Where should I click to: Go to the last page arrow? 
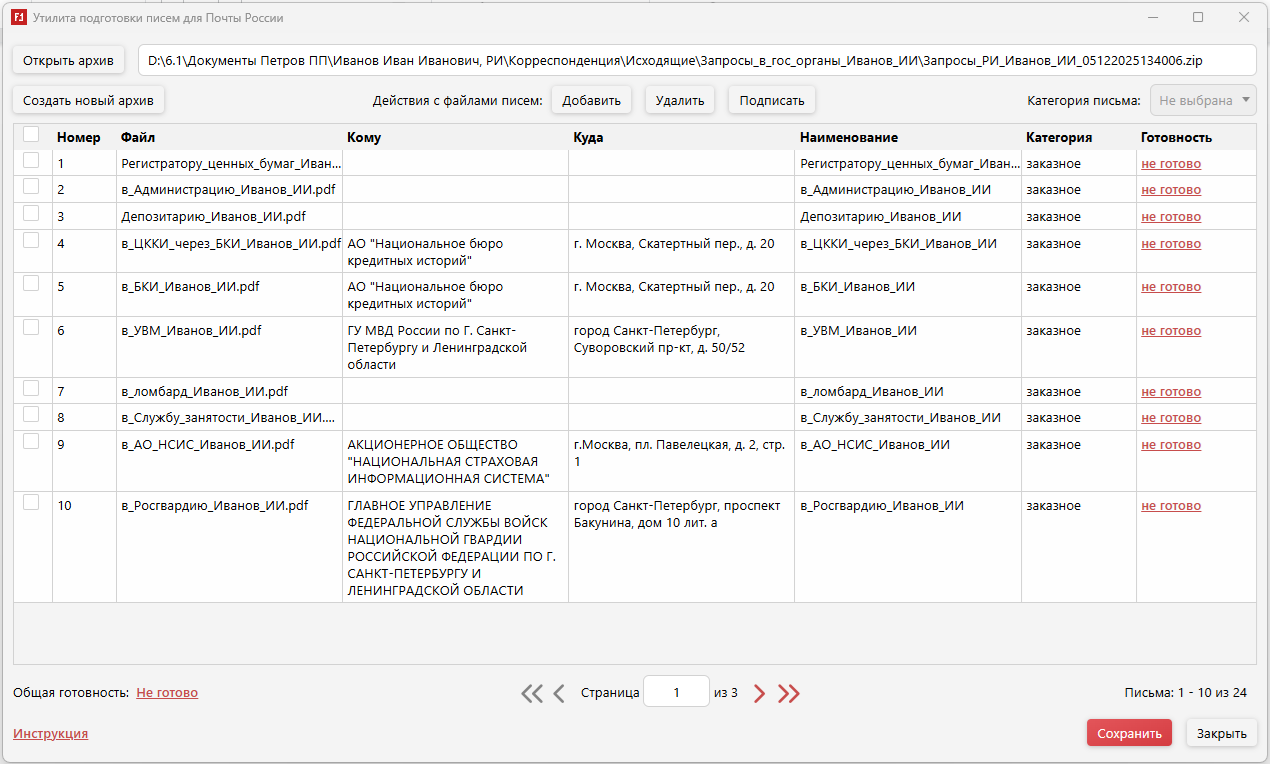(789, 693)
